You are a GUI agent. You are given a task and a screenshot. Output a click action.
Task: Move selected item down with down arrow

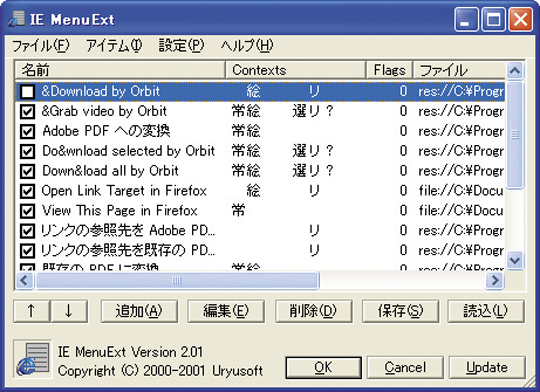click(69, 311)
